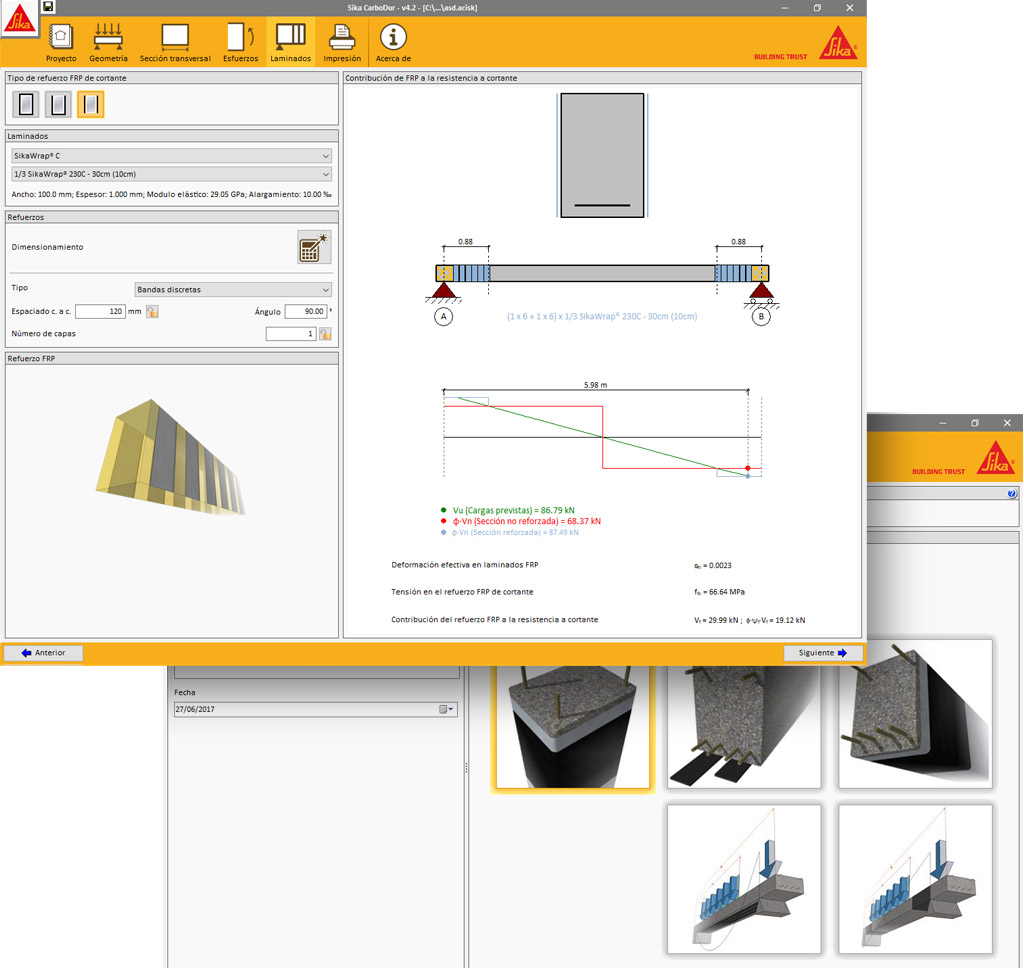Screen dimensions: 1024x968
Task: Open the Sika logo application menu
Action: [19, 18]
